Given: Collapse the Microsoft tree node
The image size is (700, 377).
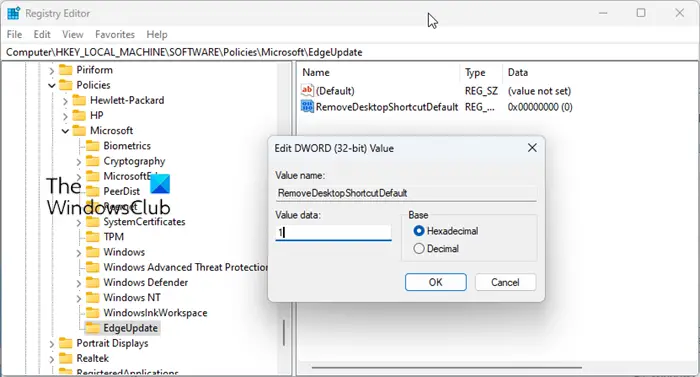Looking at the screenshot, I should click(65, 131).
